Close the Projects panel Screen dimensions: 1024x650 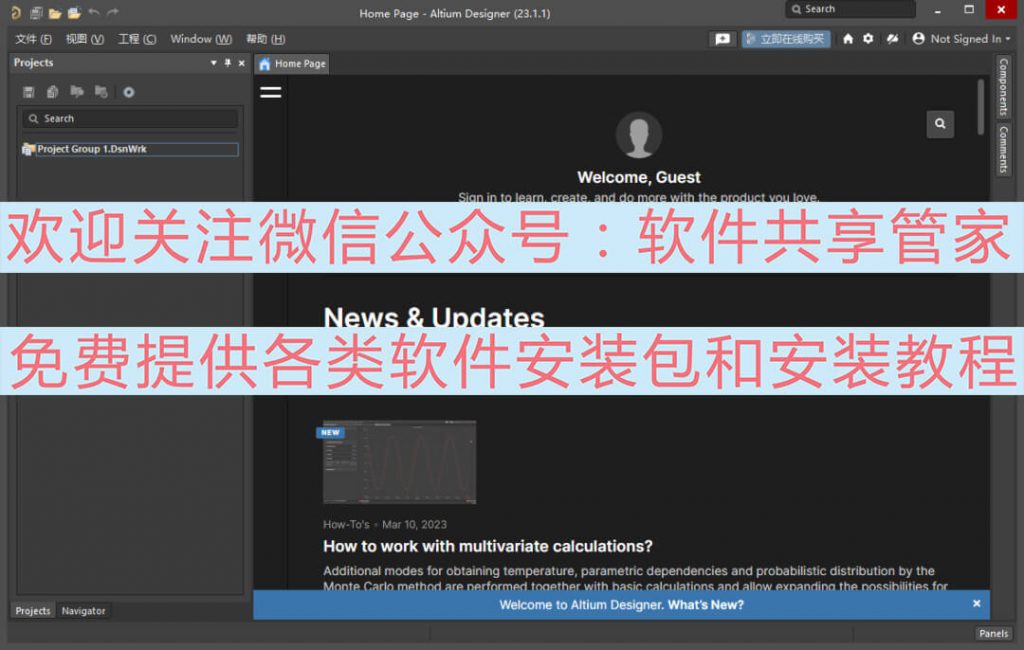[x=242, y=63]
